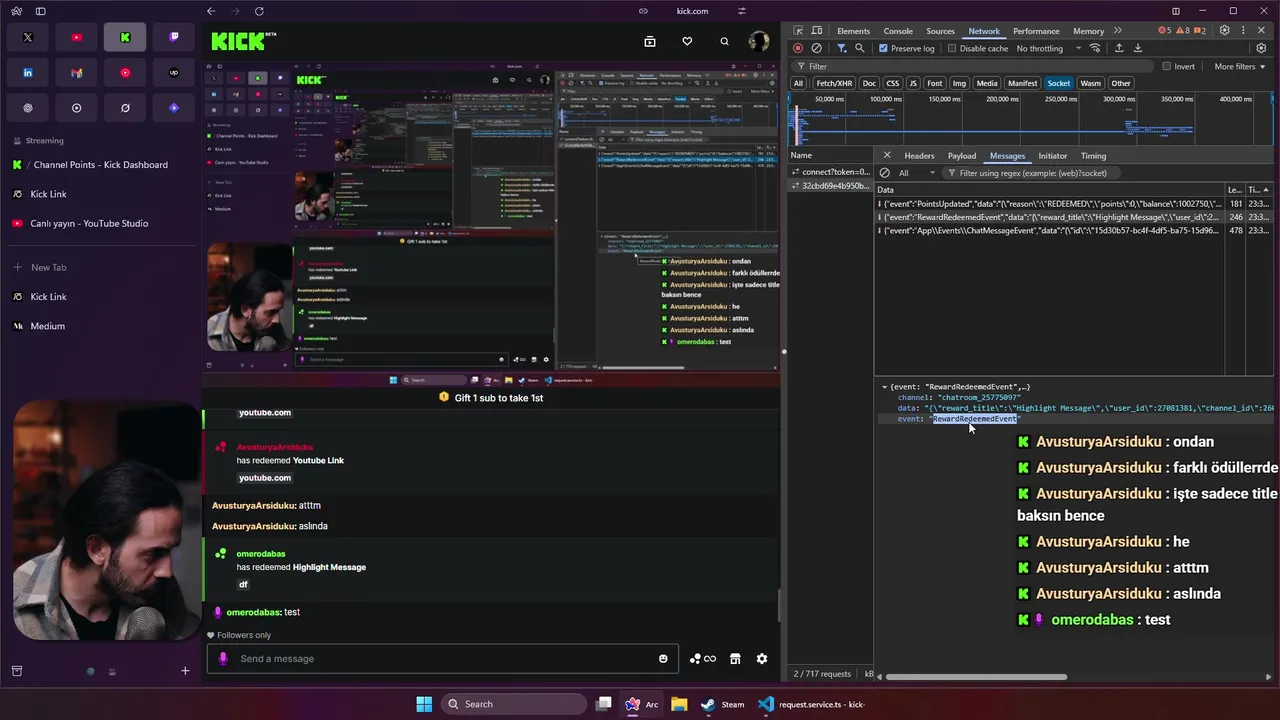The height and width of the screenshot is (720, 1280).
Task: Go back in browser history
Action: (x=211, y=11)
